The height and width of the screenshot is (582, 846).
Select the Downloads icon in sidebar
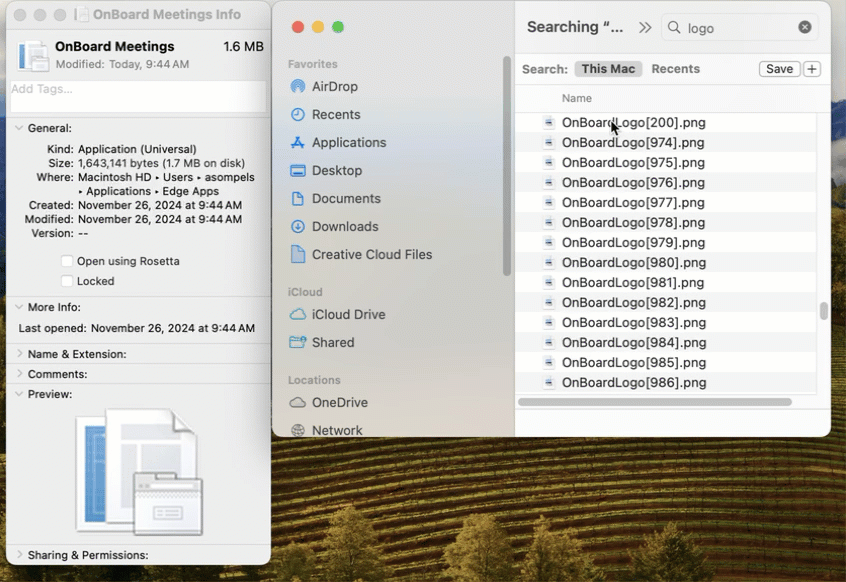(297, 227)
